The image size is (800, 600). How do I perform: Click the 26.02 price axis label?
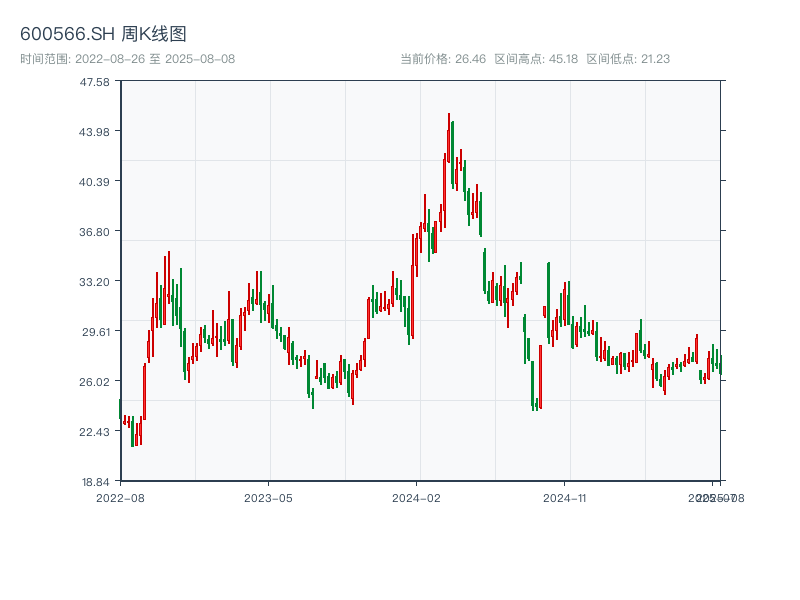point(95,382)
